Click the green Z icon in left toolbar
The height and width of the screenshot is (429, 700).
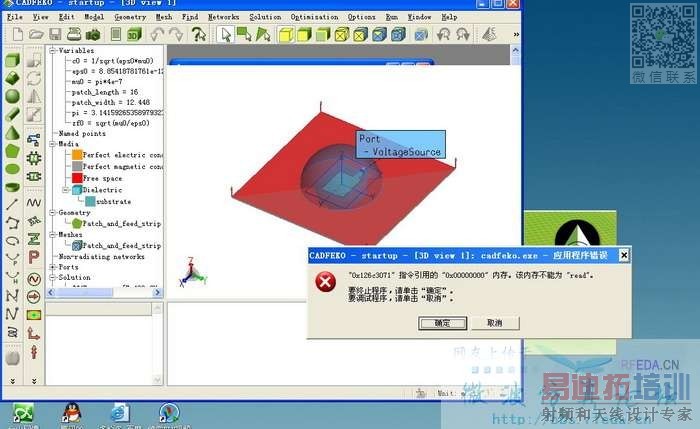click(34, 239)
